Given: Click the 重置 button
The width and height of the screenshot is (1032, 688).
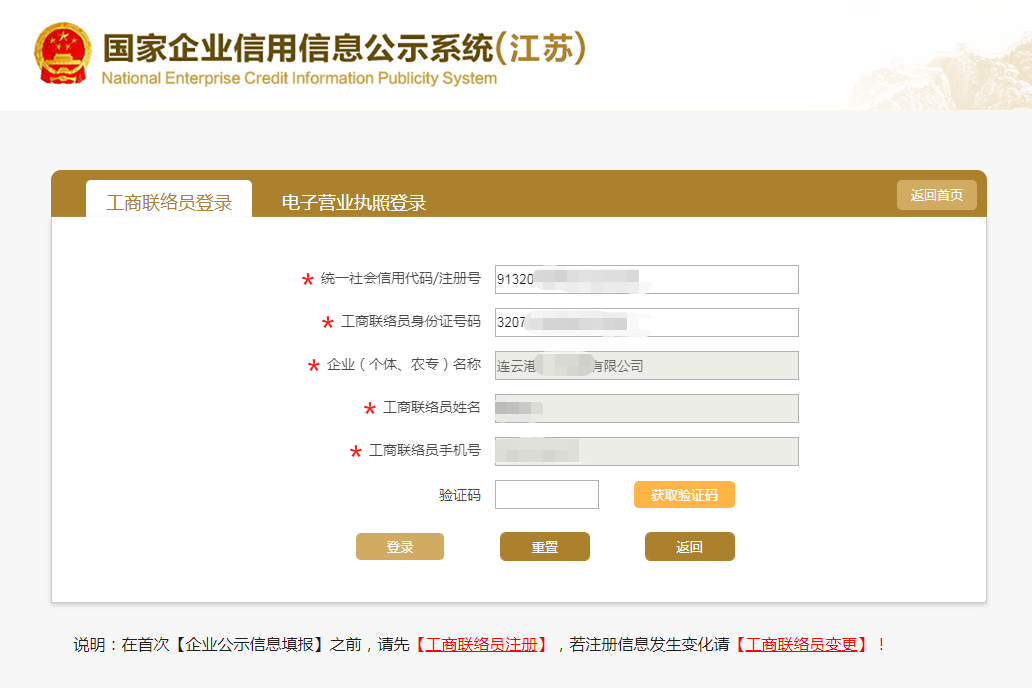Looking at the screenshot, I should point(545,546).
